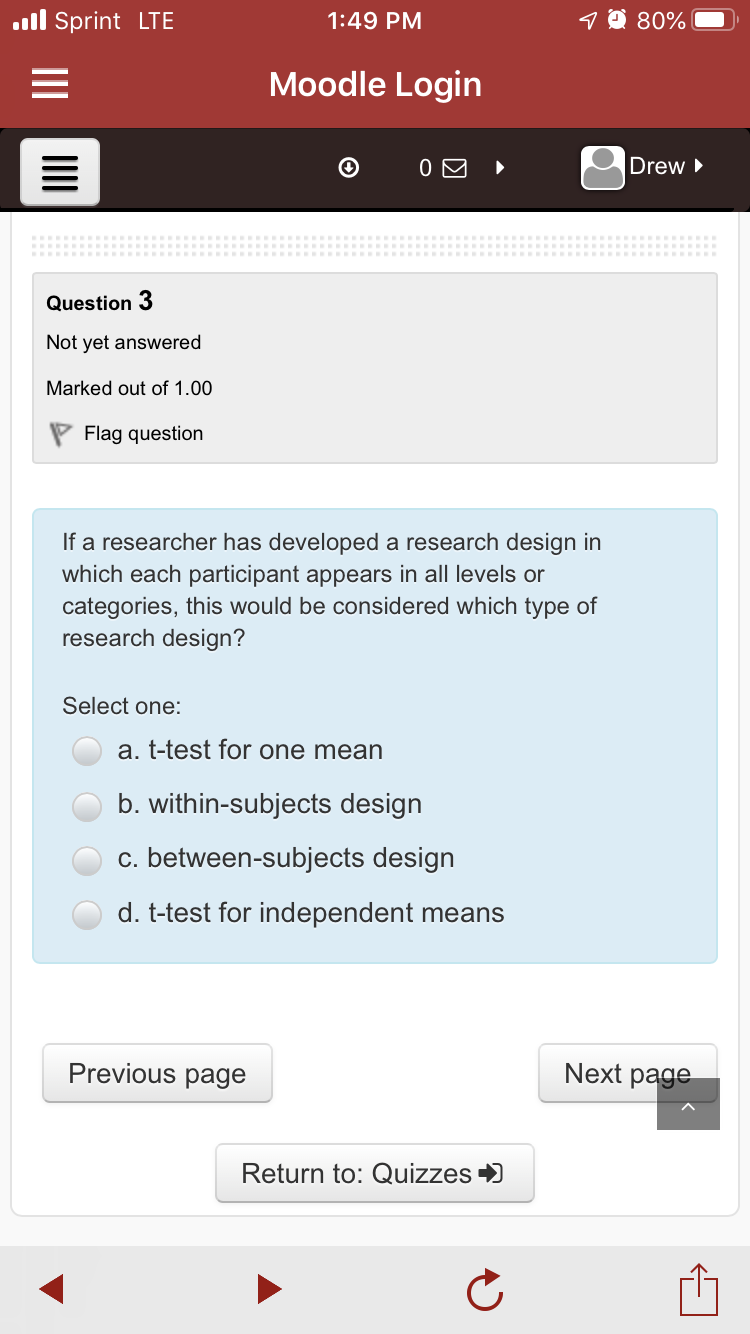Tap the circled down-arrow icon
This screenshot has height=1334, width=750.
tap(349, 168)
